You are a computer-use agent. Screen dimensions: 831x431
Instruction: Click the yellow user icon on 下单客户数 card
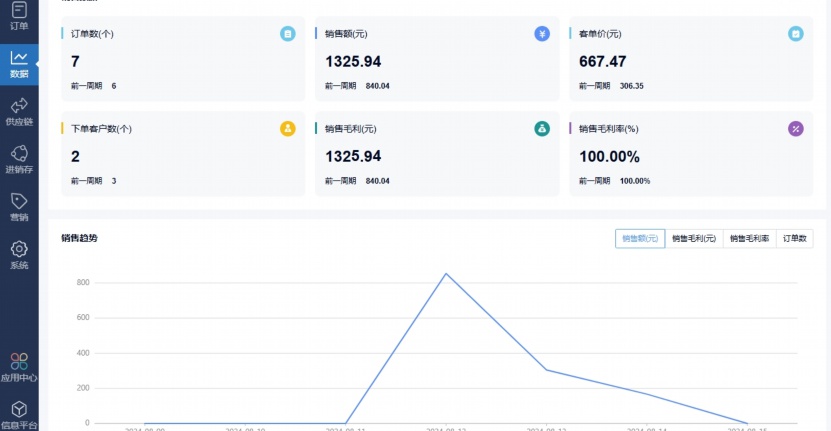click(x=288, y=128)
